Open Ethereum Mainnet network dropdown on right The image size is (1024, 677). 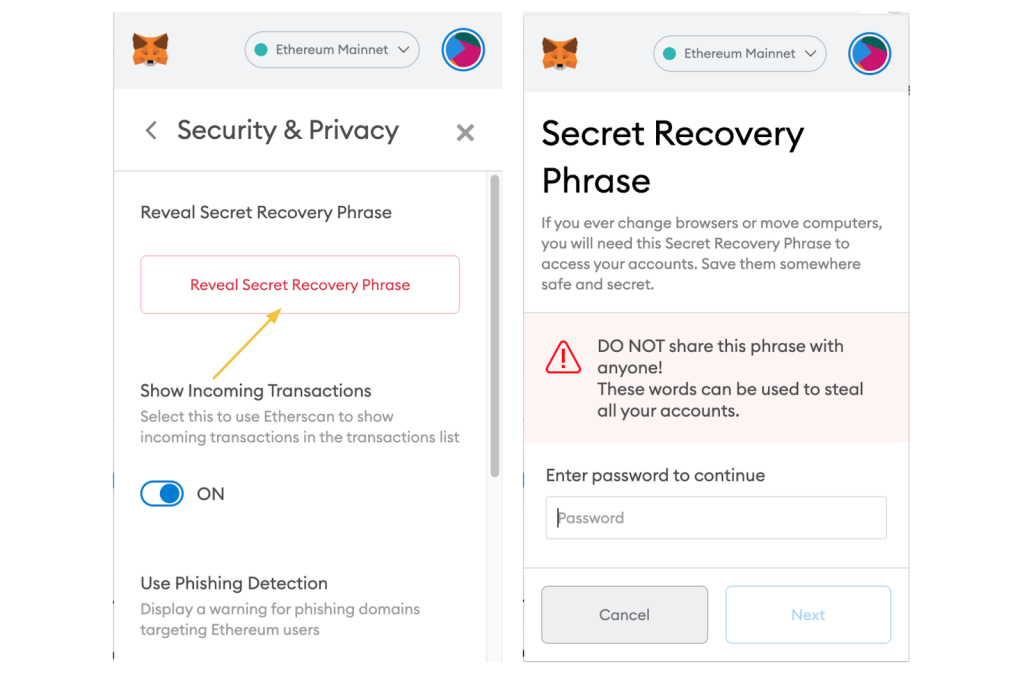tap(739, 54)
